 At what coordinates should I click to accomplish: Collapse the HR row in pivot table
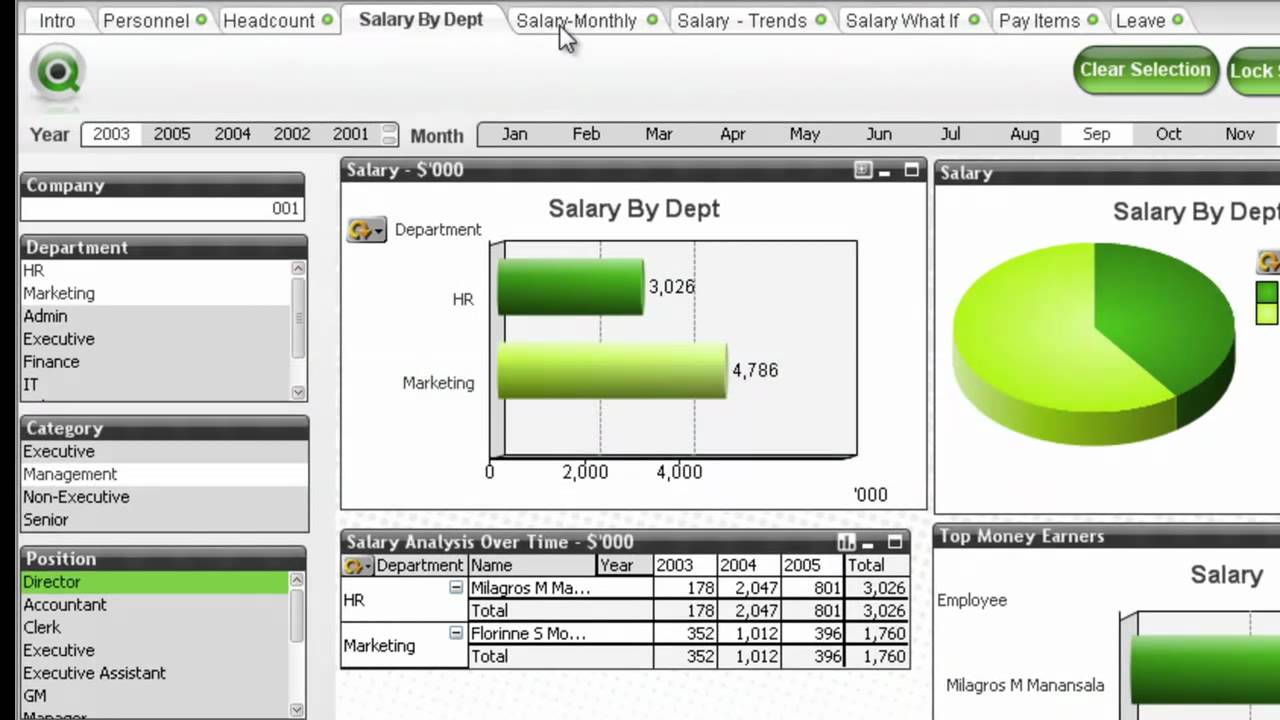[456, 588]
